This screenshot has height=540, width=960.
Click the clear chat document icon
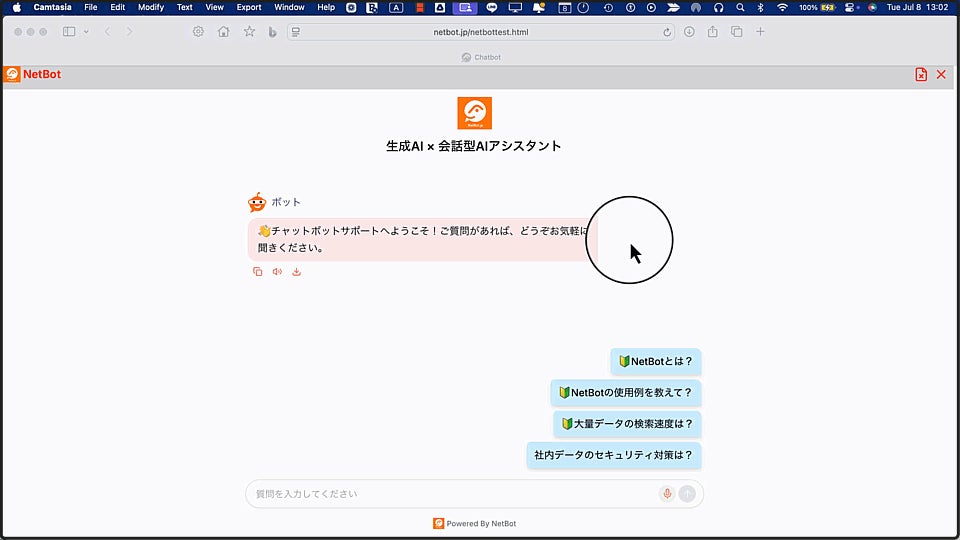coord(921,75)
